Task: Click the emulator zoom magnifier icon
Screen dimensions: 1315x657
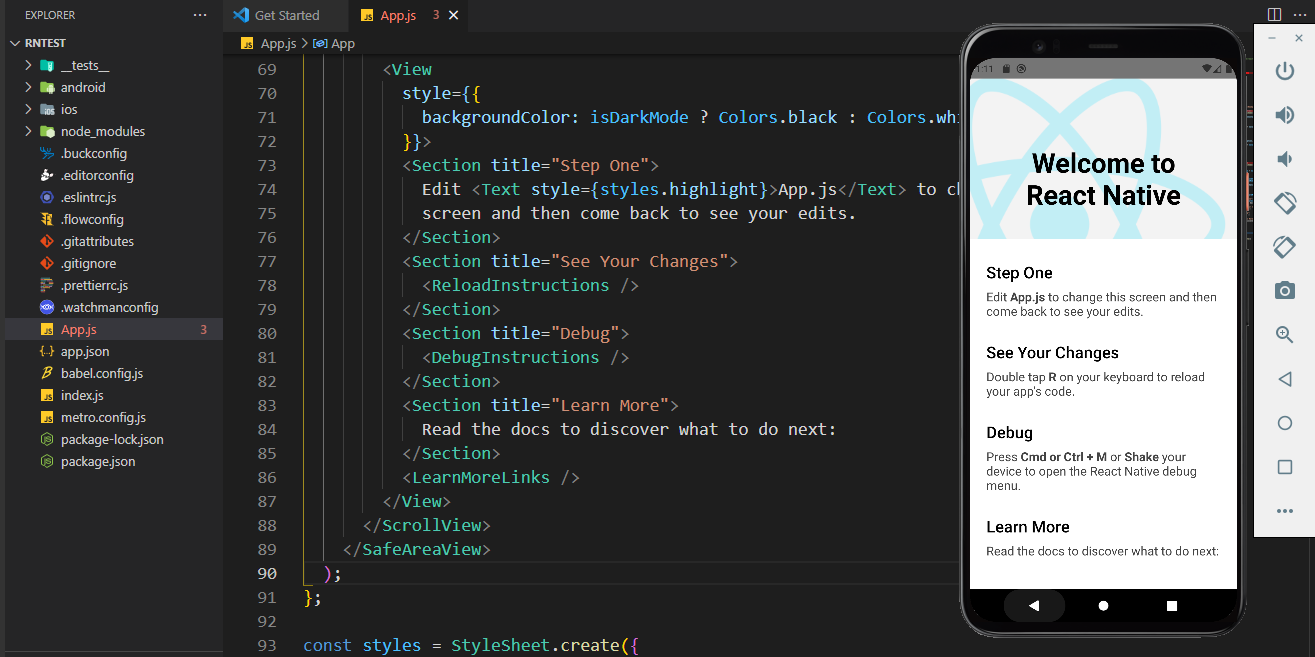Action: tap(1285, 335)
